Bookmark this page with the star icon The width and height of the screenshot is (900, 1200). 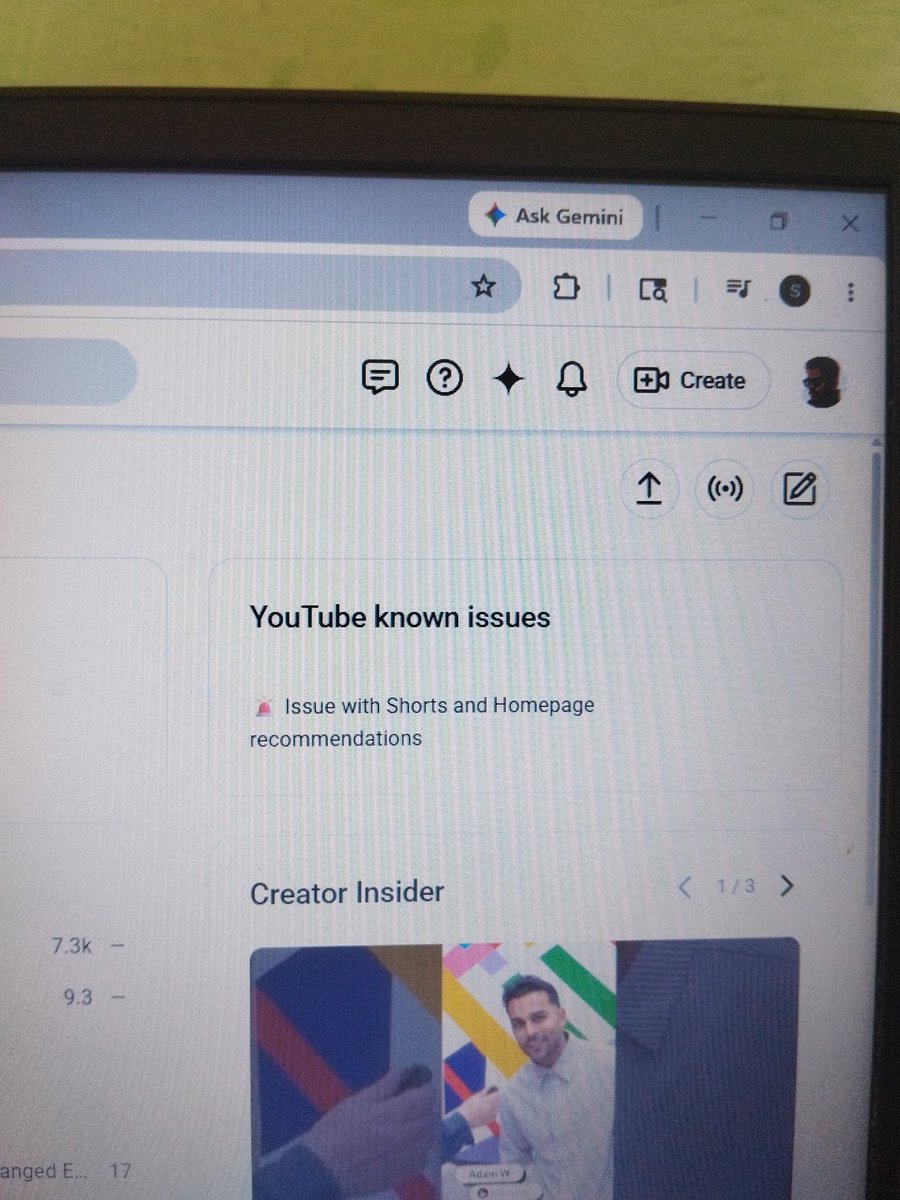[484, 288]
